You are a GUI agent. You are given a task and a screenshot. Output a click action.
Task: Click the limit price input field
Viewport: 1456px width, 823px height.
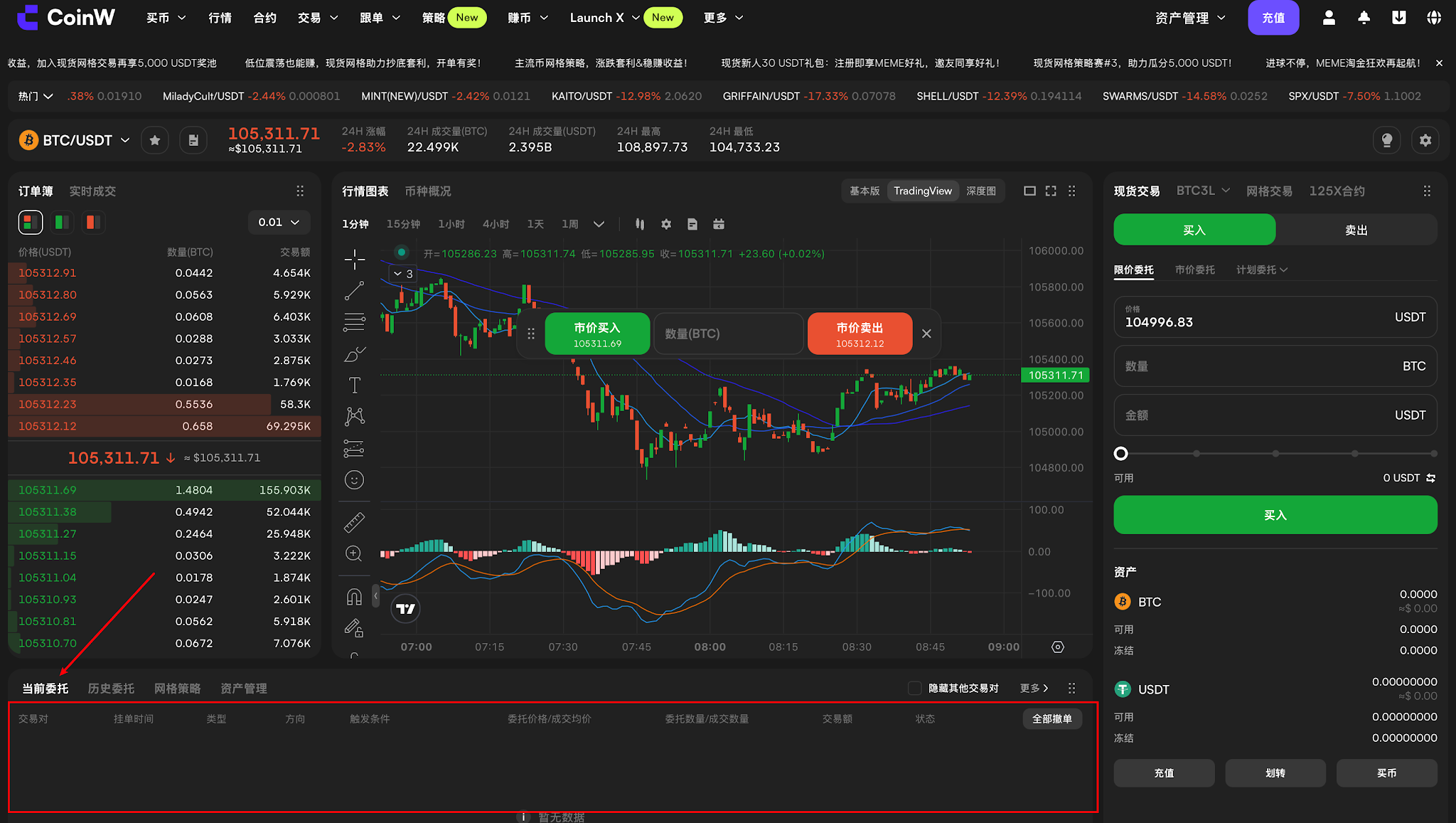click(1275, 317)
